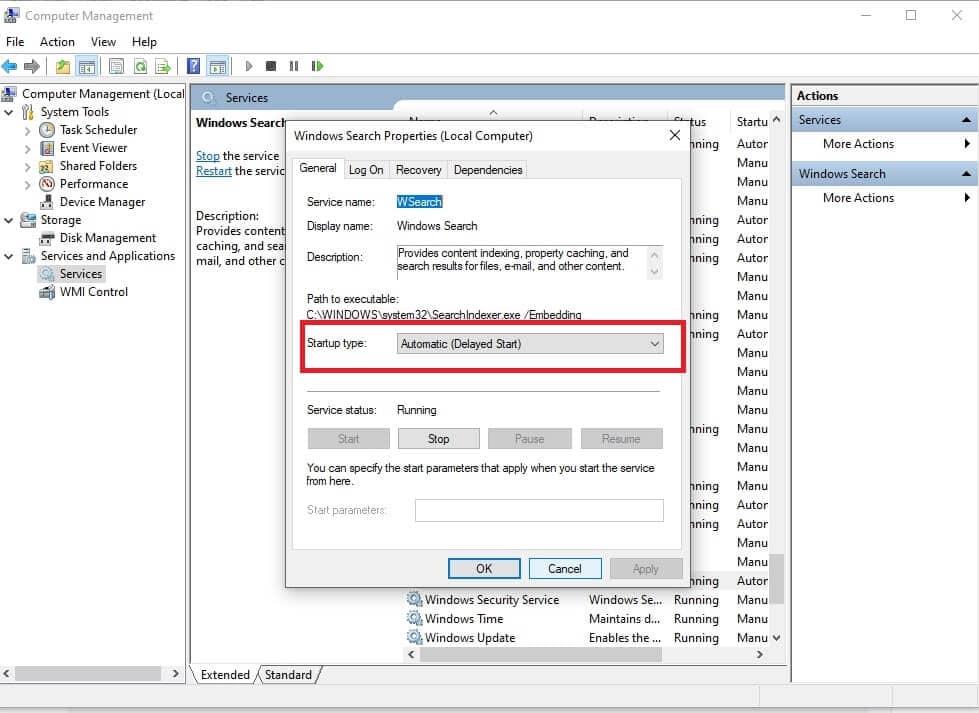Open More Actions under Services
The image size is (979, 713).
pyautogui.click(x=858, y=144)
